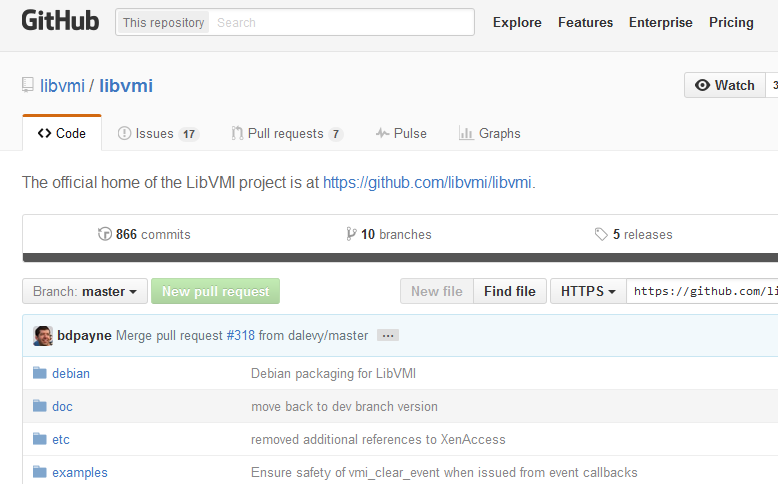778x484 pixels.
Task: Expand the commit message ellipsis button
Action: pyautogui.click(x=388, y=336)
